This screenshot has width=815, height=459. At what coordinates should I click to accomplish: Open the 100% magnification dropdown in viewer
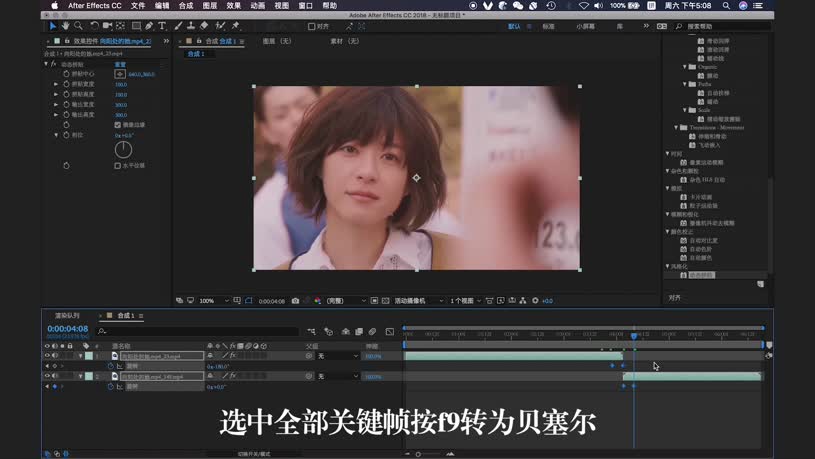pyautogui.click(x=214, y=300)
